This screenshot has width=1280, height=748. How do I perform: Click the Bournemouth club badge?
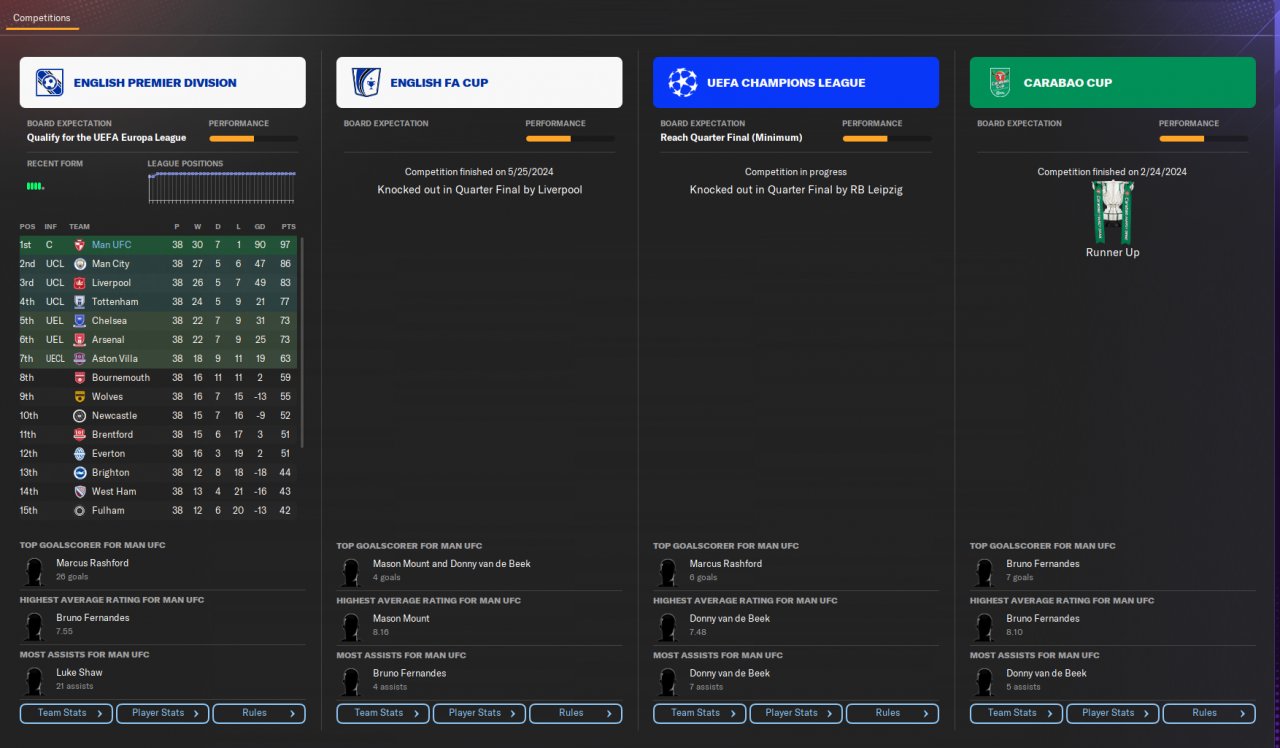click(80, 378)
